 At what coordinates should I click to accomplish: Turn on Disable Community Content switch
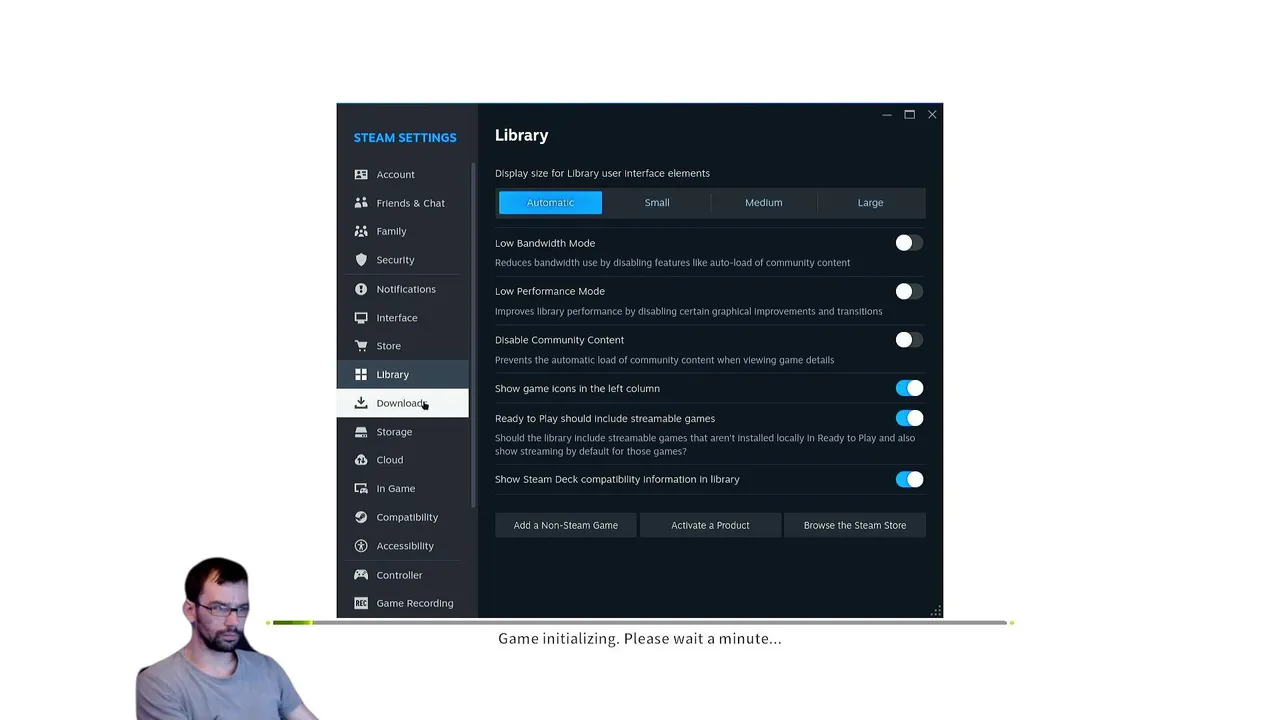(909, 340)
